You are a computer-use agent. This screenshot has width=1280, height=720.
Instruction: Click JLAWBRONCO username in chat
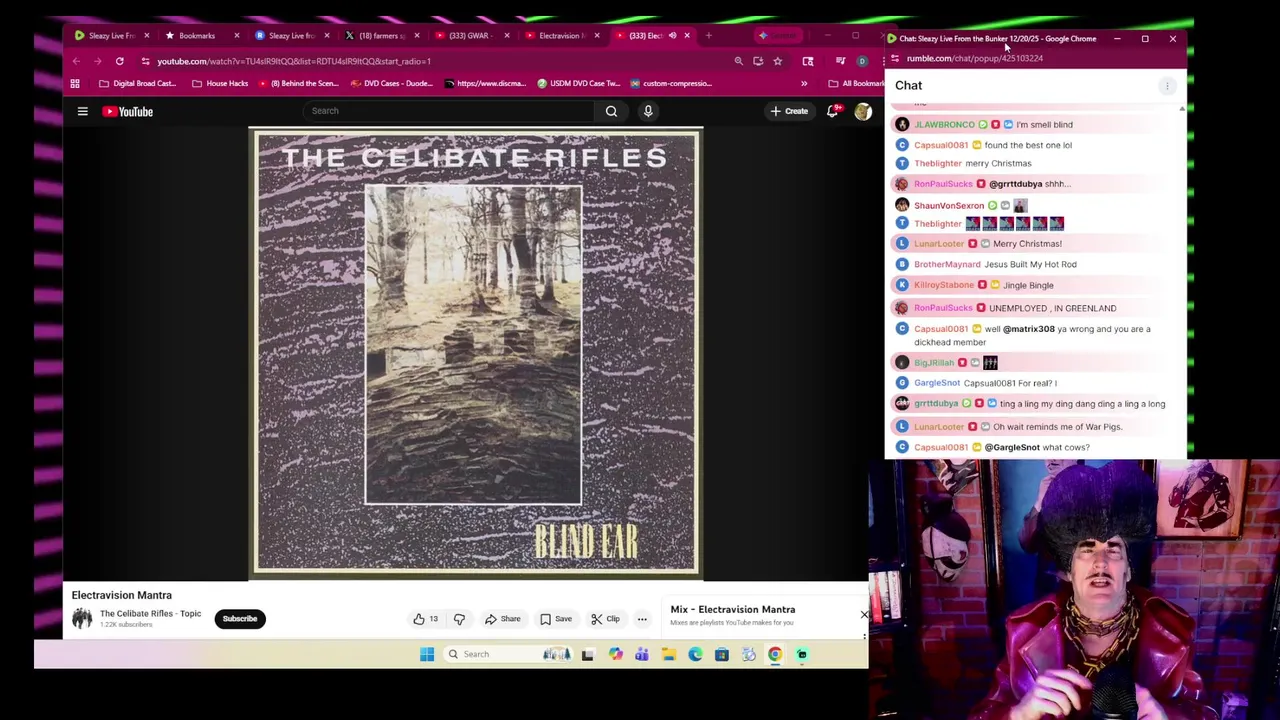(944, 125)
